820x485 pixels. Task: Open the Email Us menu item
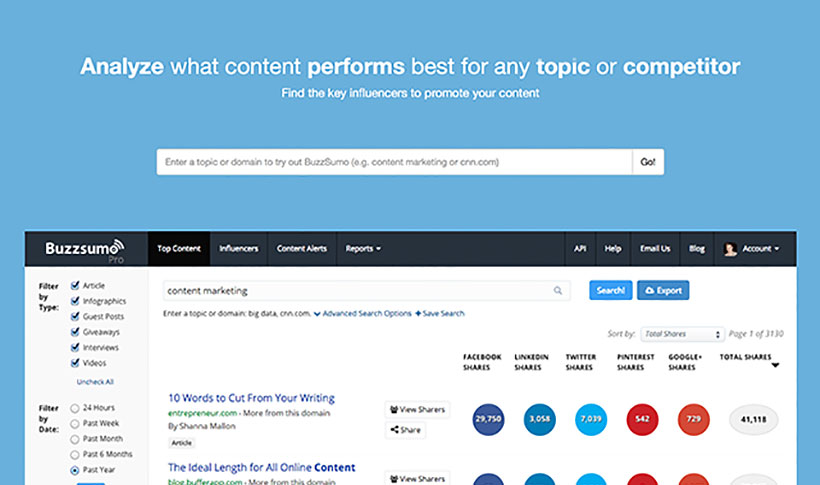point(655,249)
